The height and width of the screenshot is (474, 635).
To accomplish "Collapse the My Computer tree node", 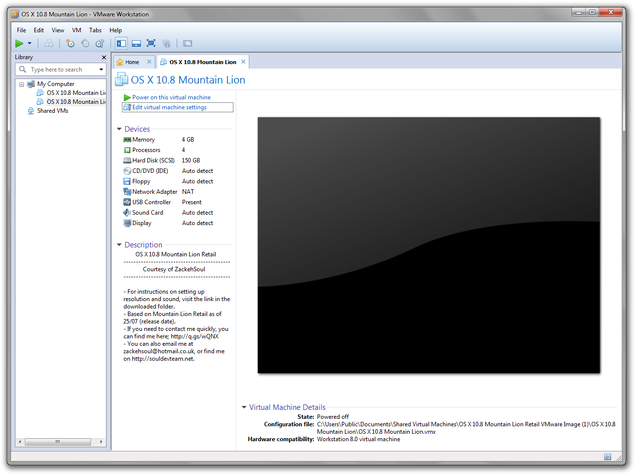I will tap(21, 84).
